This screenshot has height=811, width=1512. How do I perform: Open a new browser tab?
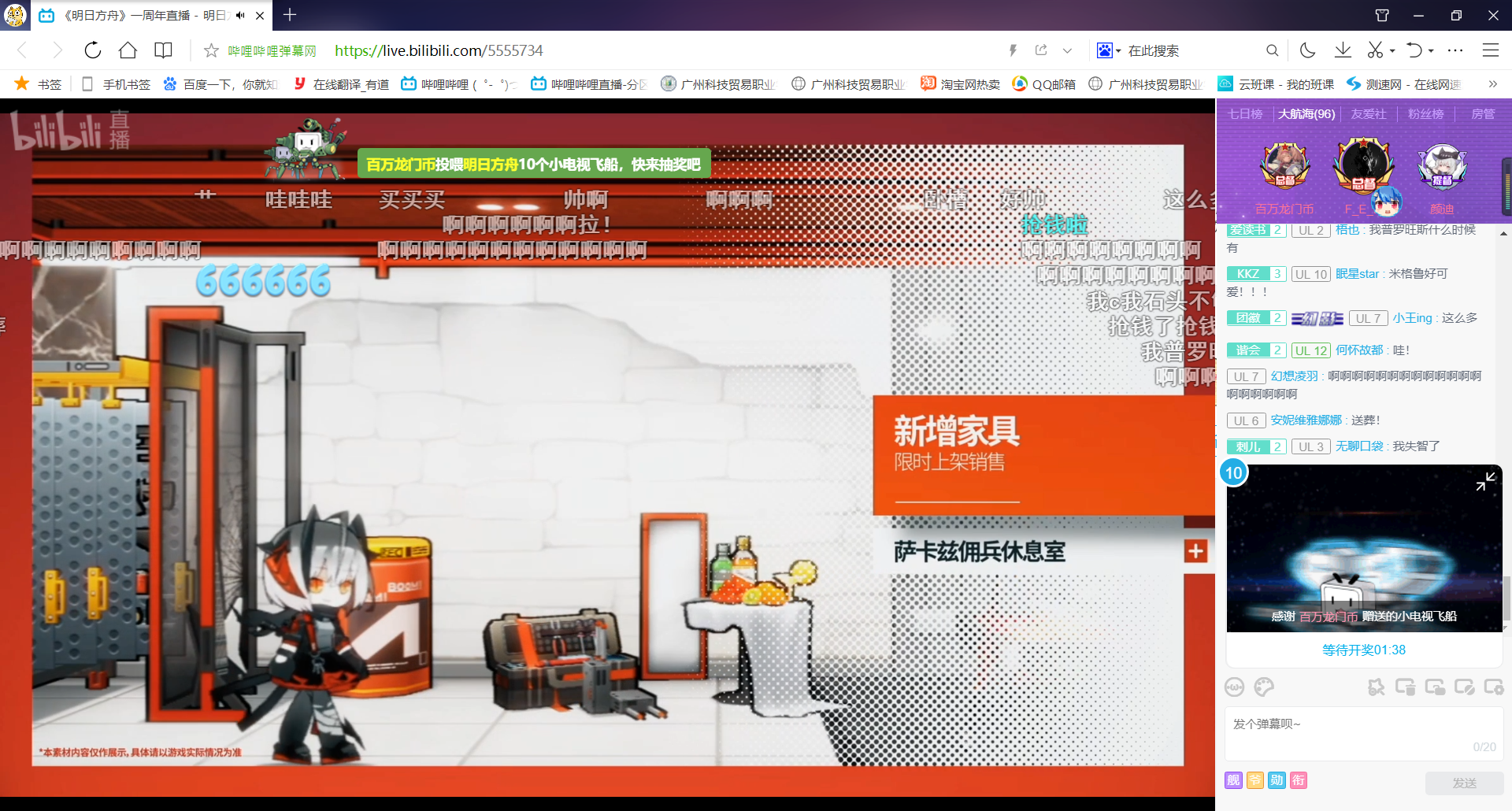click(x=290, y=15)
